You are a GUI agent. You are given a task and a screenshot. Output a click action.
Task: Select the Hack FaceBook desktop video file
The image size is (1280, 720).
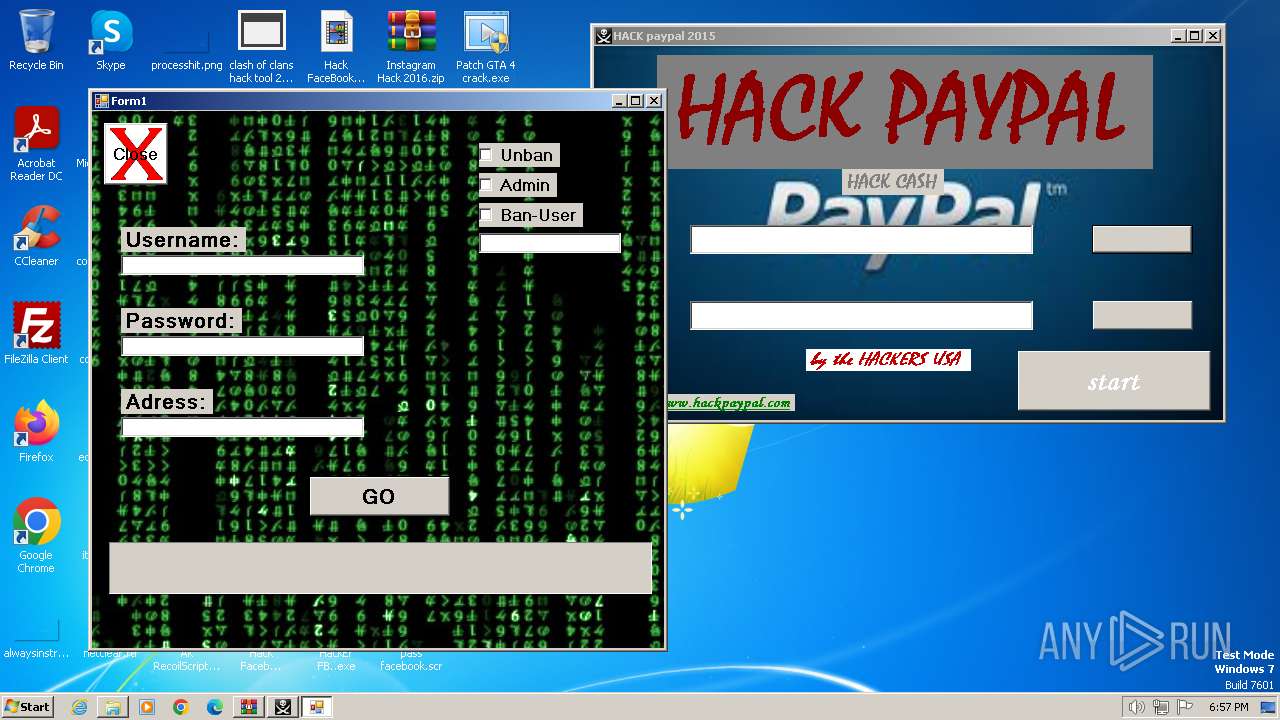coord(336,47)
